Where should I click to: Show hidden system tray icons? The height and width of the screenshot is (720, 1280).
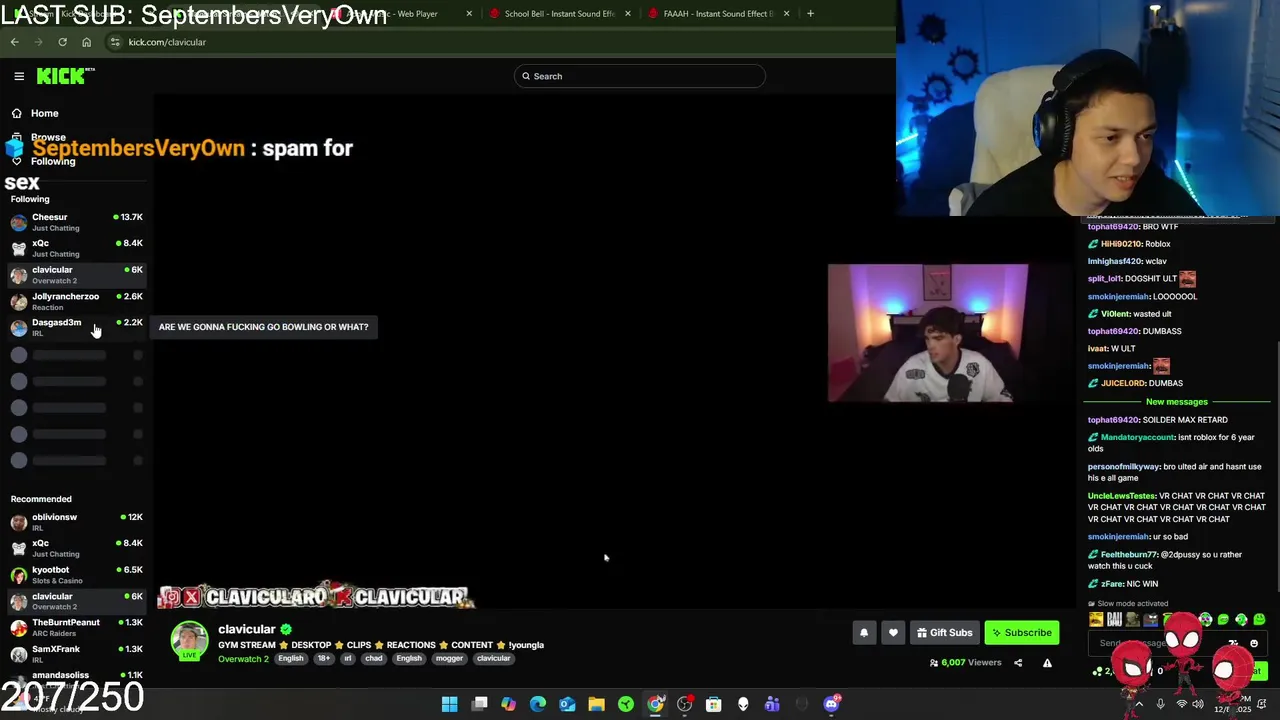[x=1139, y=704]
